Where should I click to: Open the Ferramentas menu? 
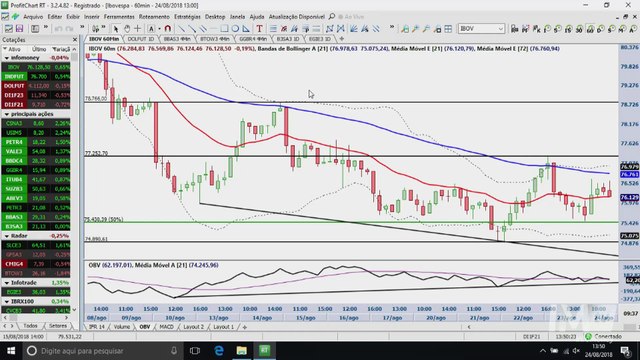pyautogui.click(x=119, y=17)
